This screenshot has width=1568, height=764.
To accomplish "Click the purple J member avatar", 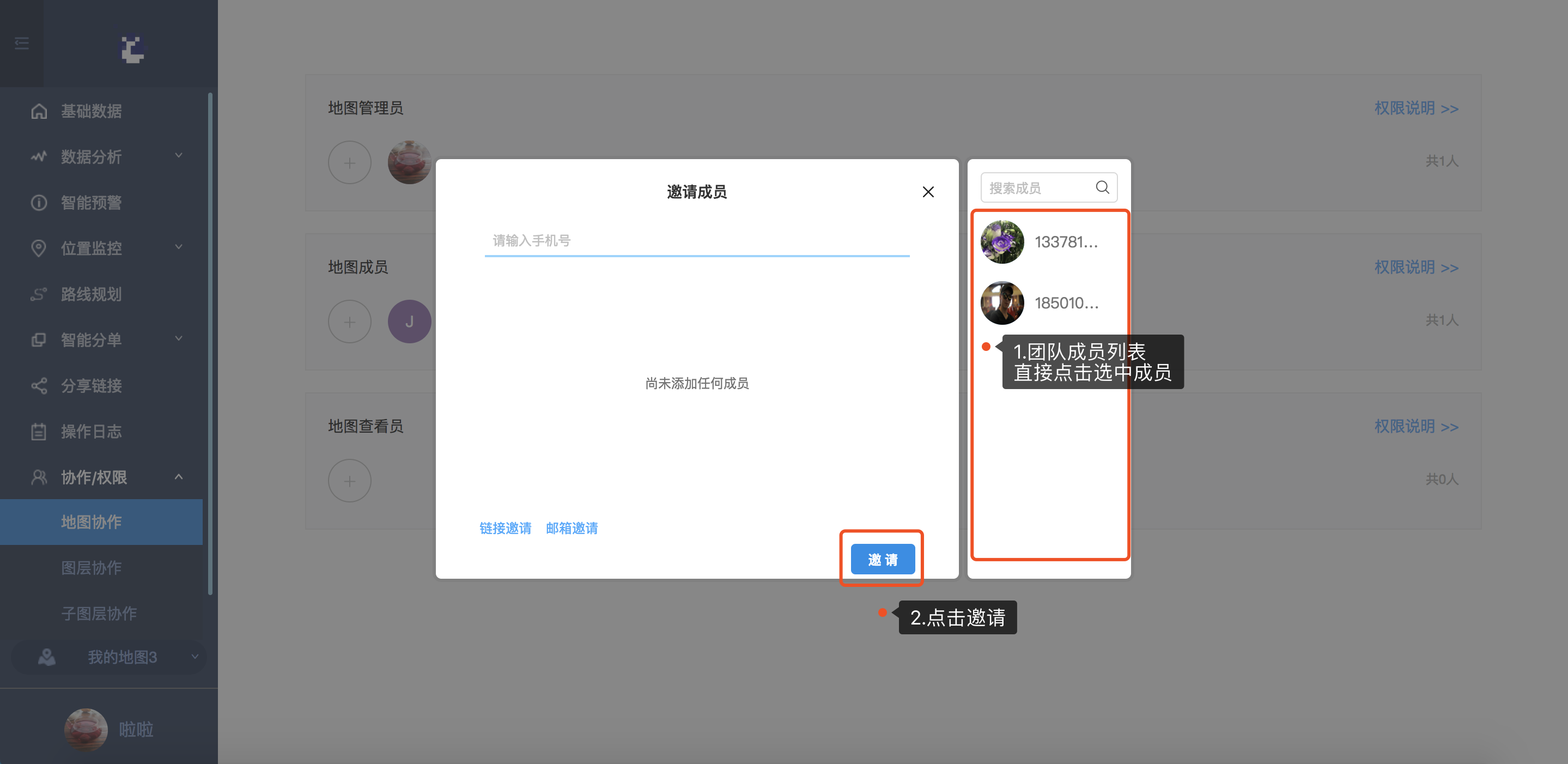I will (x=409, y=322).
